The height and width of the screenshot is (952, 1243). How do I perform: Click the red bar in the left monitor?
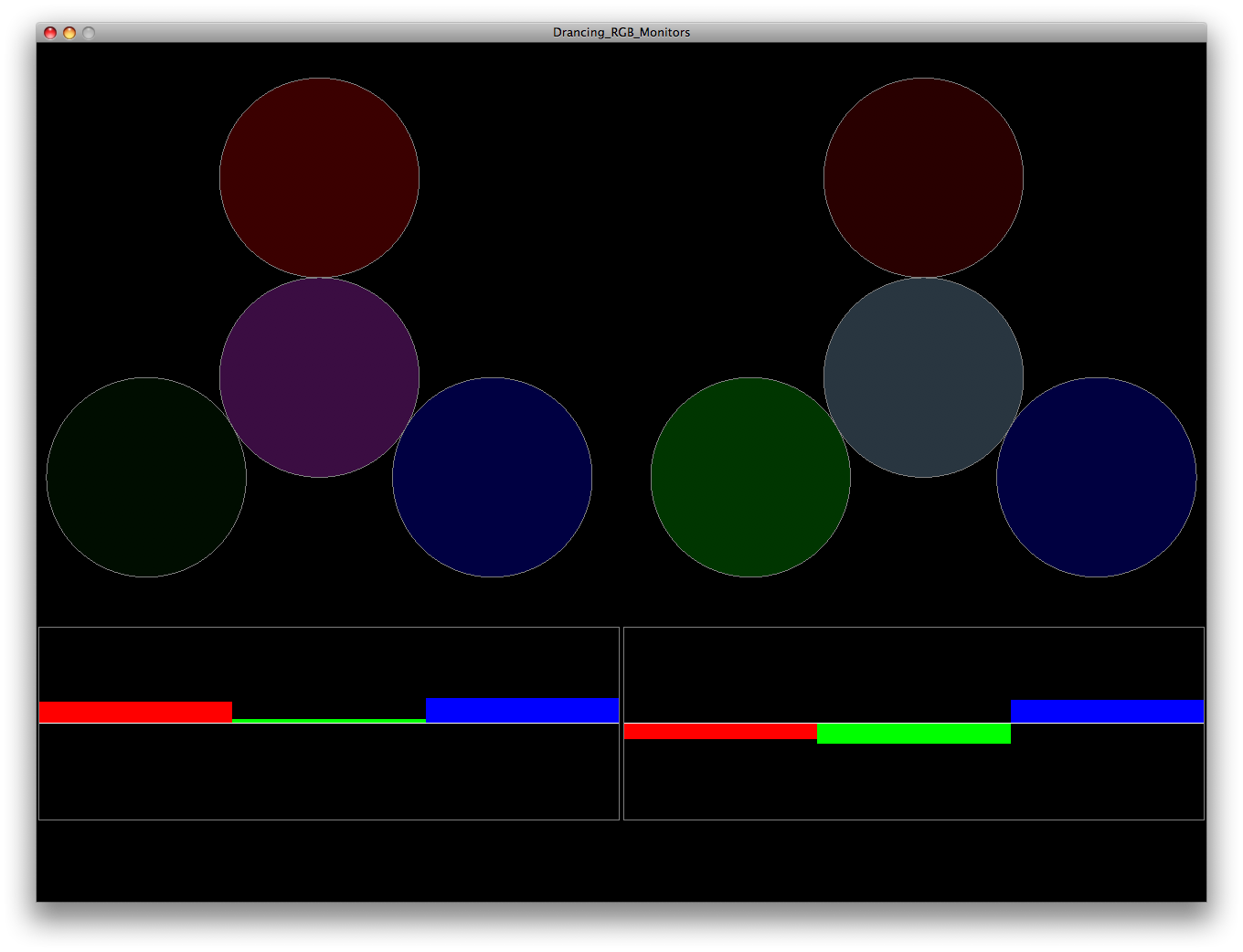135,711
